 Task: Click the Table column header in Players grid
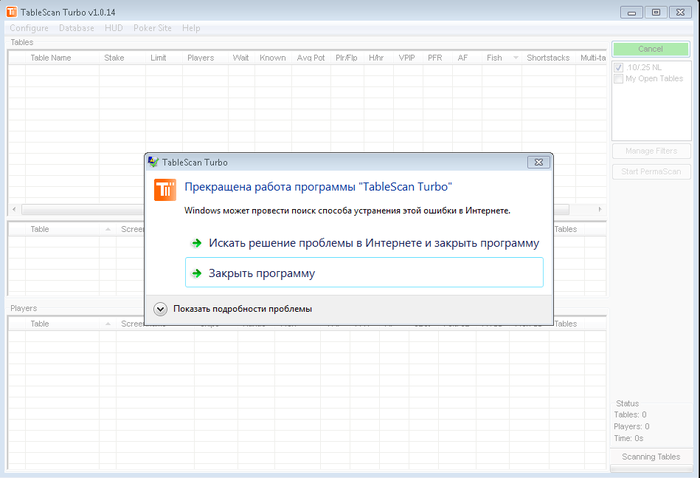point(71,324)
